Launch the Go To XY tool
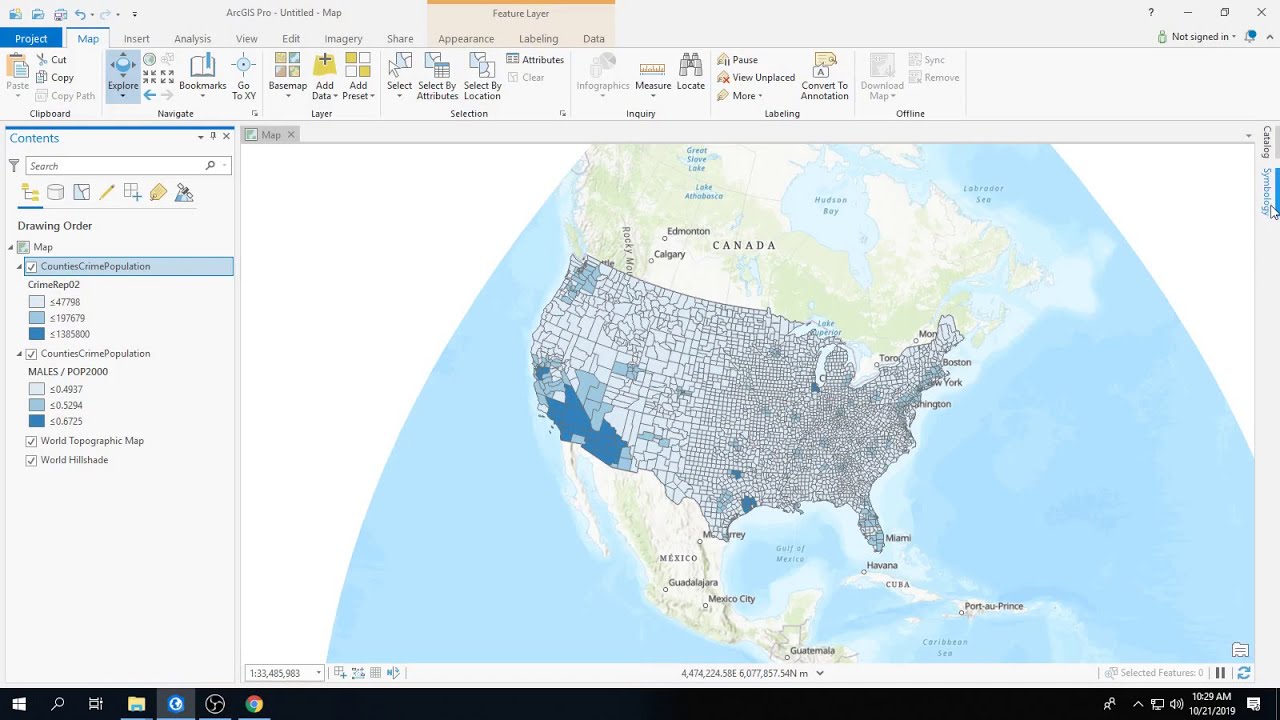This screenshot has width=1280, height=720. click(244, 76)
